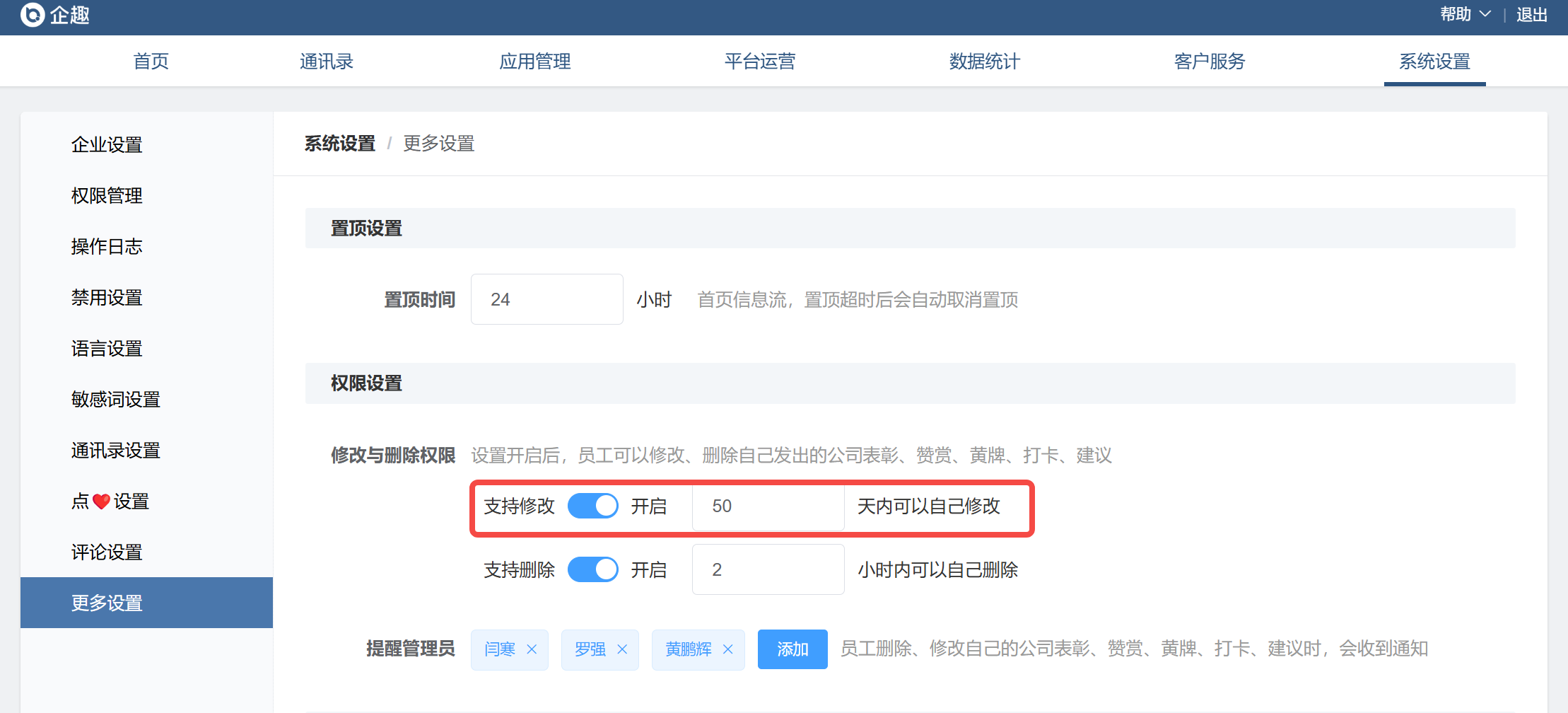Remove 闫寒 from reminder admins
Image resolution: width=1568 pixels, height=713 pixels.
pos(532,649)
